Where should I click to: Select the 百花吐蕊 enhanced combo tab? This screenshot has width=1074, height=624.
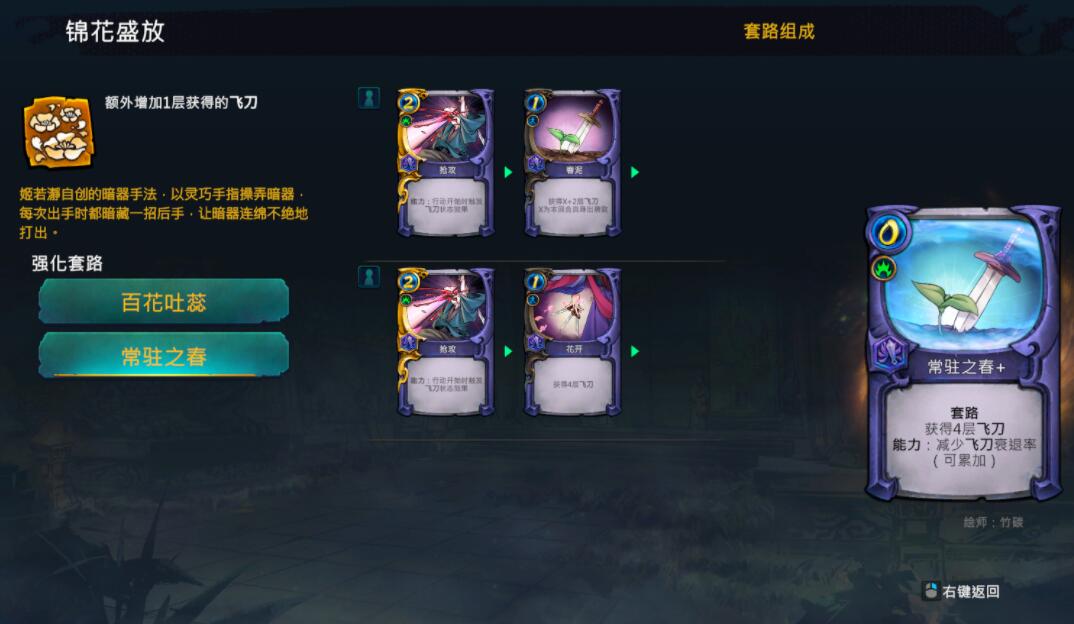pos(164,301)
